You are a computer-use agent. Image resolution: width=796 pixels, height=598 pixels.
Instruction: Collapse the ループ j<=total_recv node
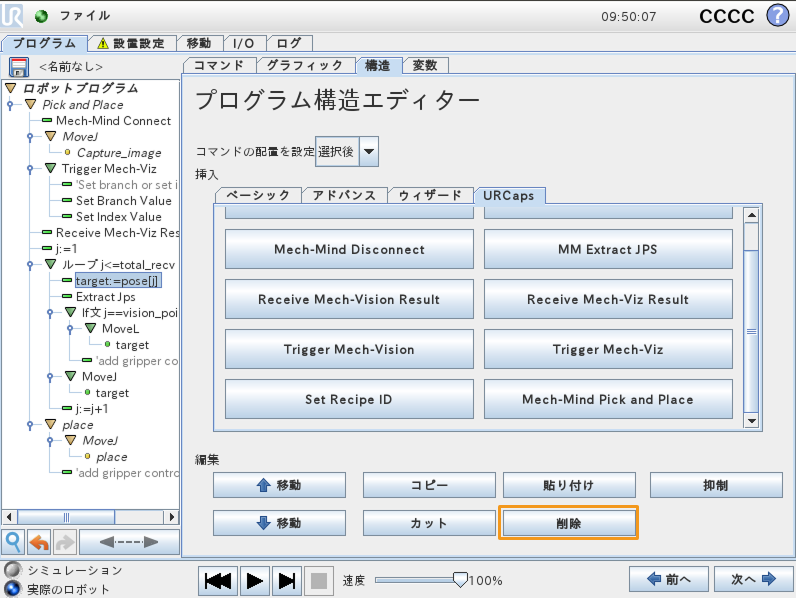pos(50,264)
